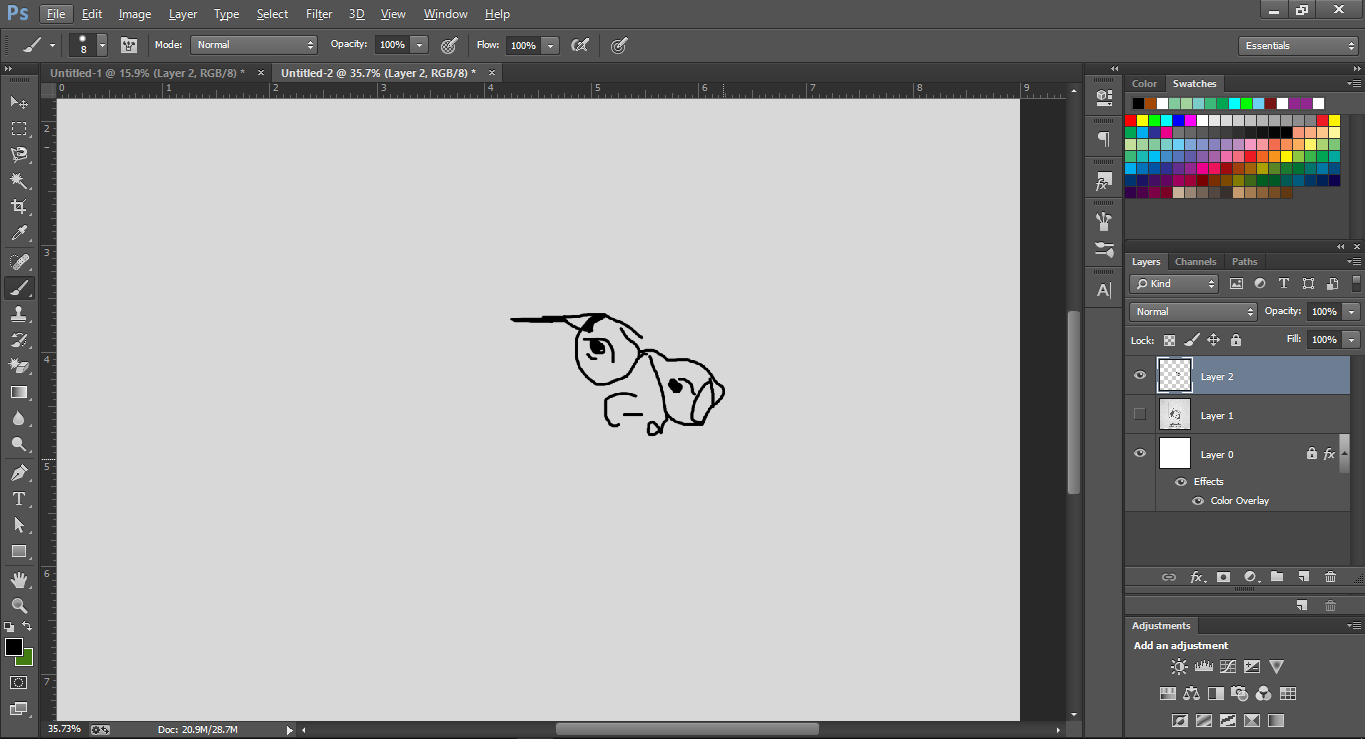This screenshot has height=739, width=1365.
Task: Hide Layer 2 visibility eye
Action: (x=1140, y=376)
